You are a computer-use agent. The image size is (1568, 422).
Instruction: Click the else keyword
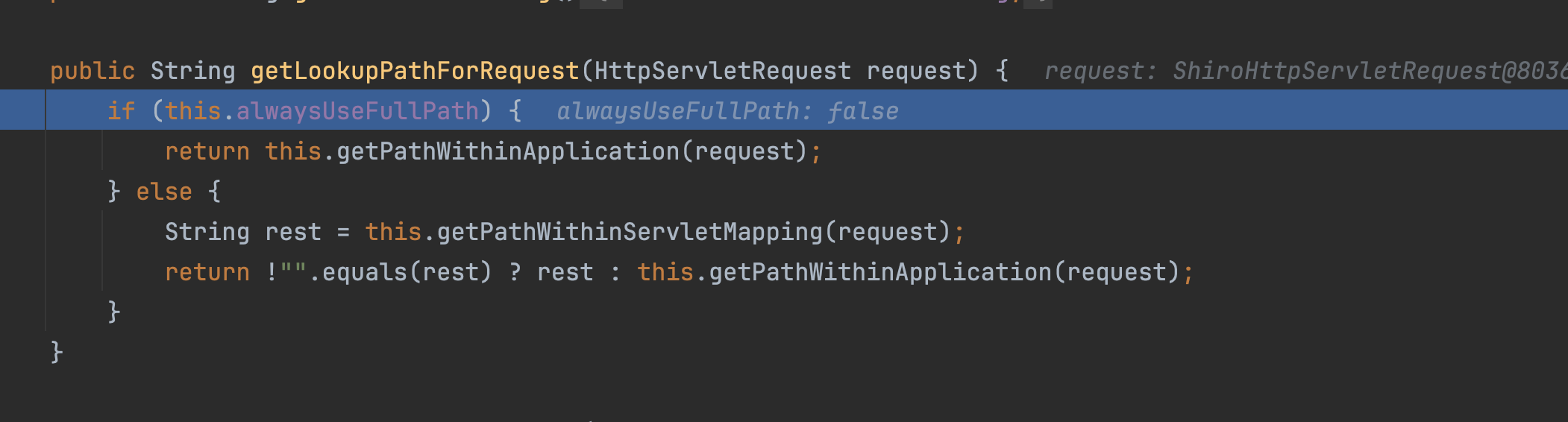164,192
